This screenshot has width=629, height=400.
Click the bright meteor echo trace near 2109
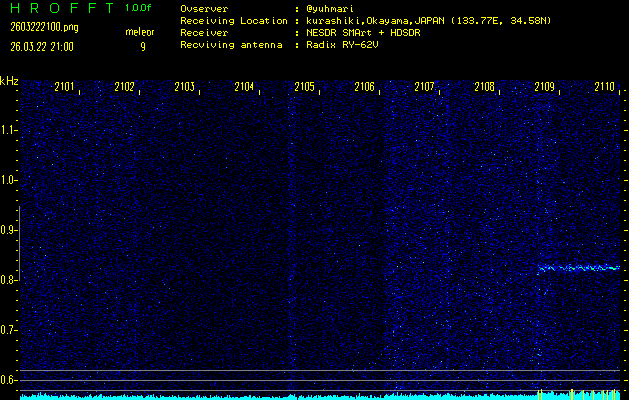coord(579,268)
